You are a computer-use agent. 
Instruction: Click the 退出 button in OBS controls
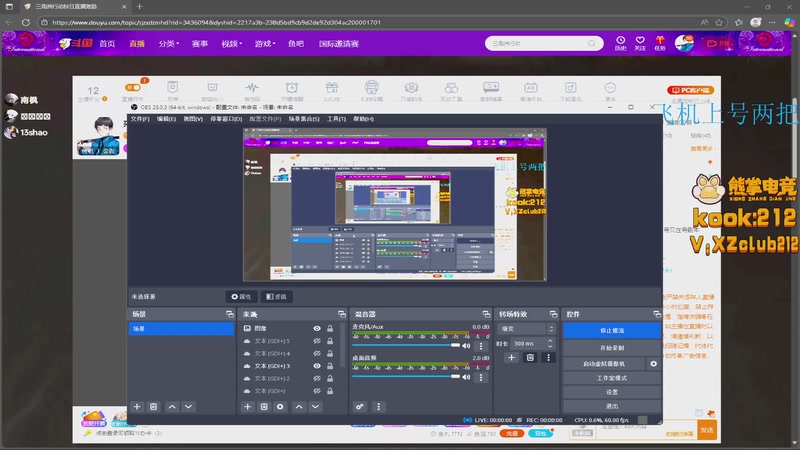(x=612, y=406)
